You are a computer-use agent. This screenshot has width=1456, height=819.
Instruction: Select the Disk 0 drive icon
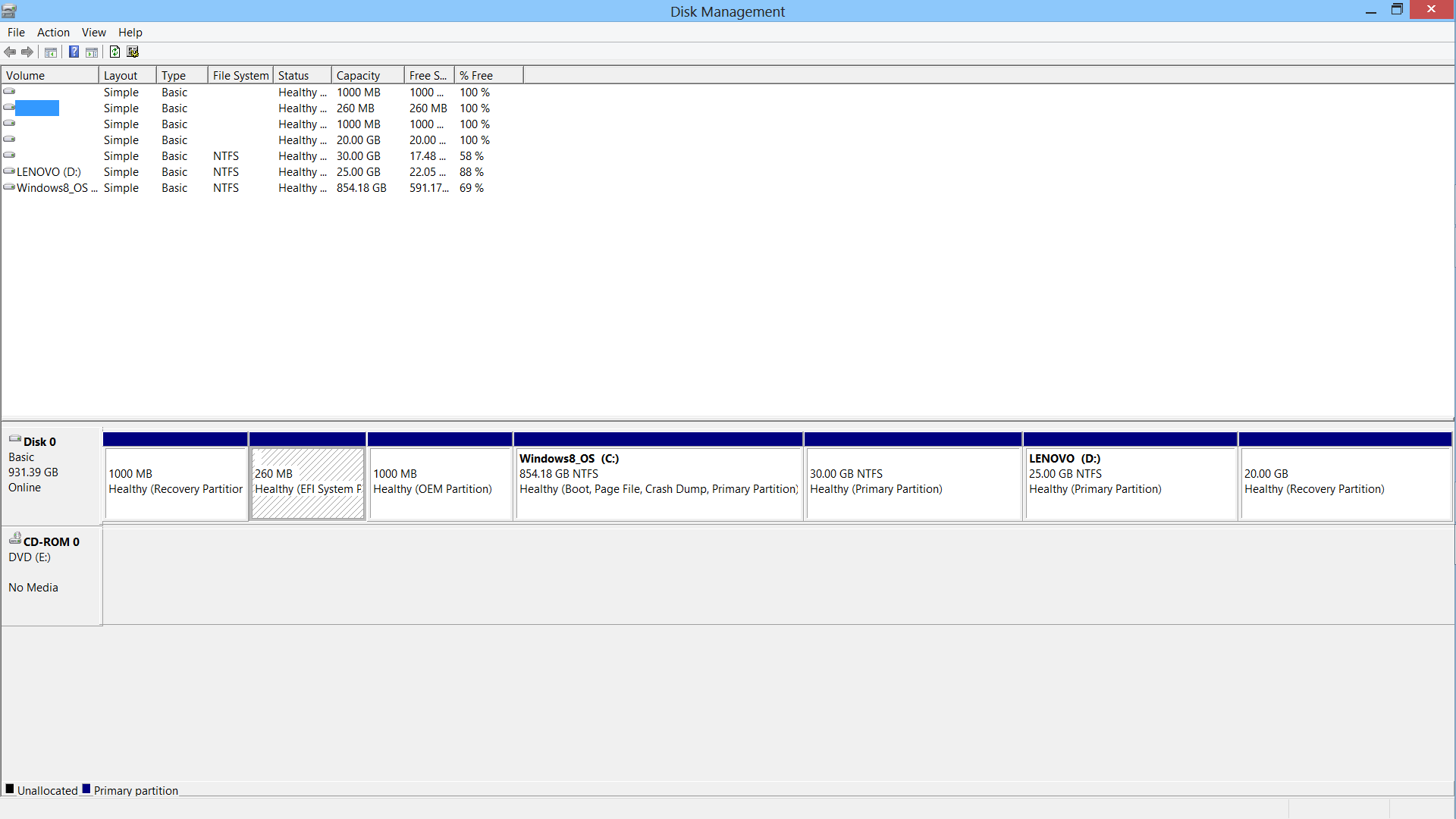pos(14,438)
